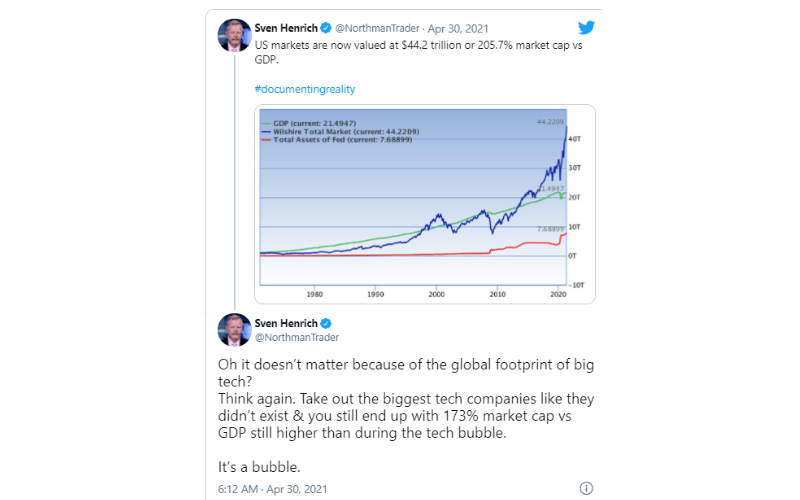800x500 pixels.
Task: Click the "It's a bubble." tweet text
Action: [259, 467]
